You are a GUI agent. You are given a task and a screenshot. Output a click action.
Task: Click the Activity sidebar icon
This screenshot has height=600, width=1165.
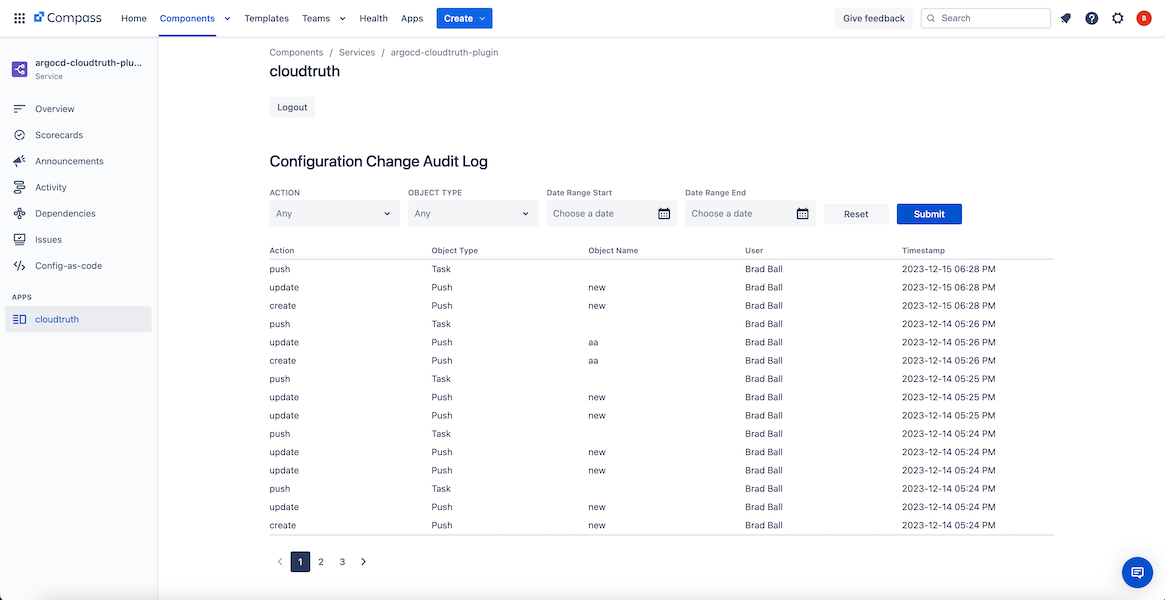pos(20,187)
